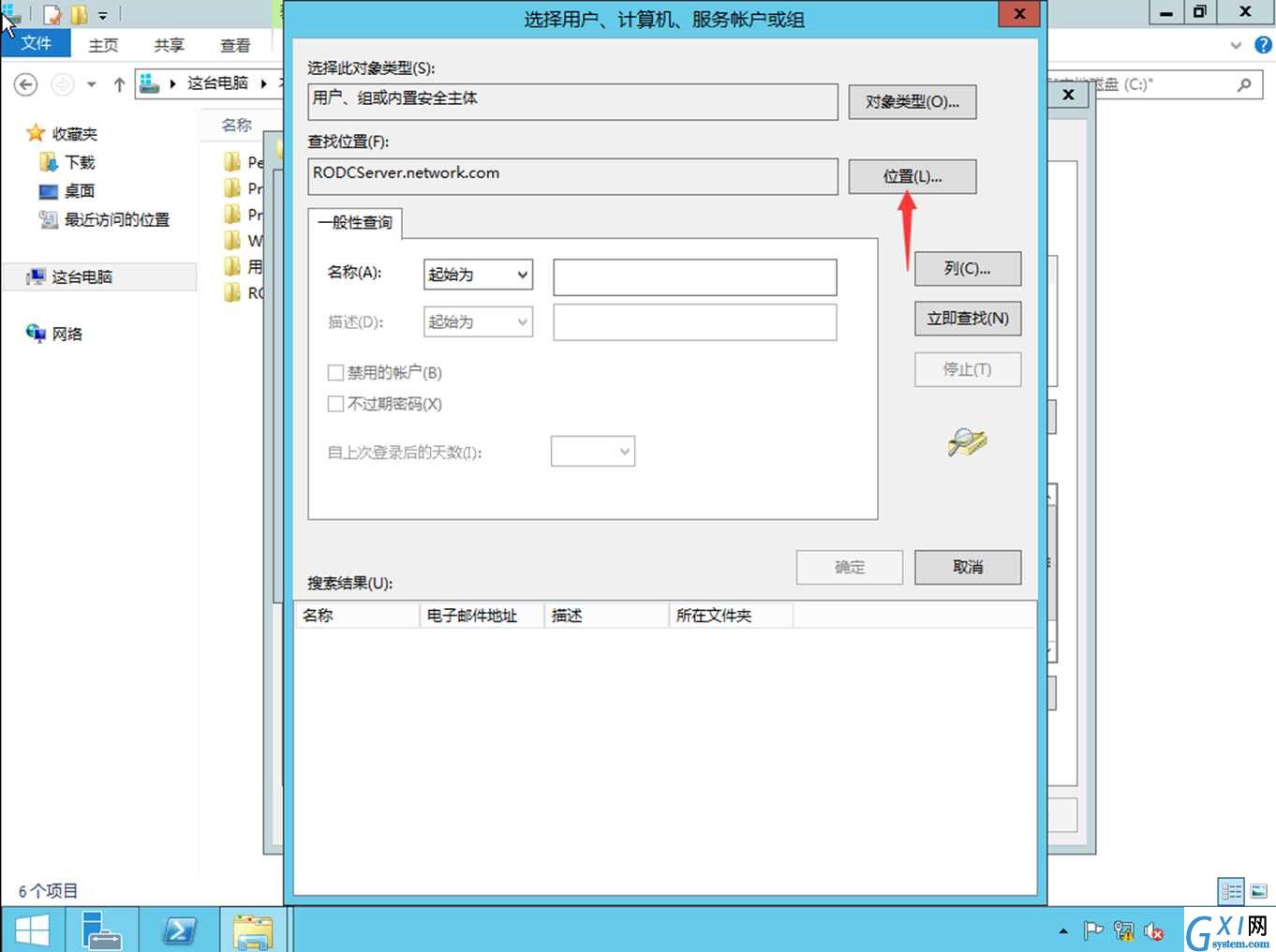The width and height of the screenshot is (1276, 952).
Task: Go back in Explorer navigation
Action: tap(25, 84)
